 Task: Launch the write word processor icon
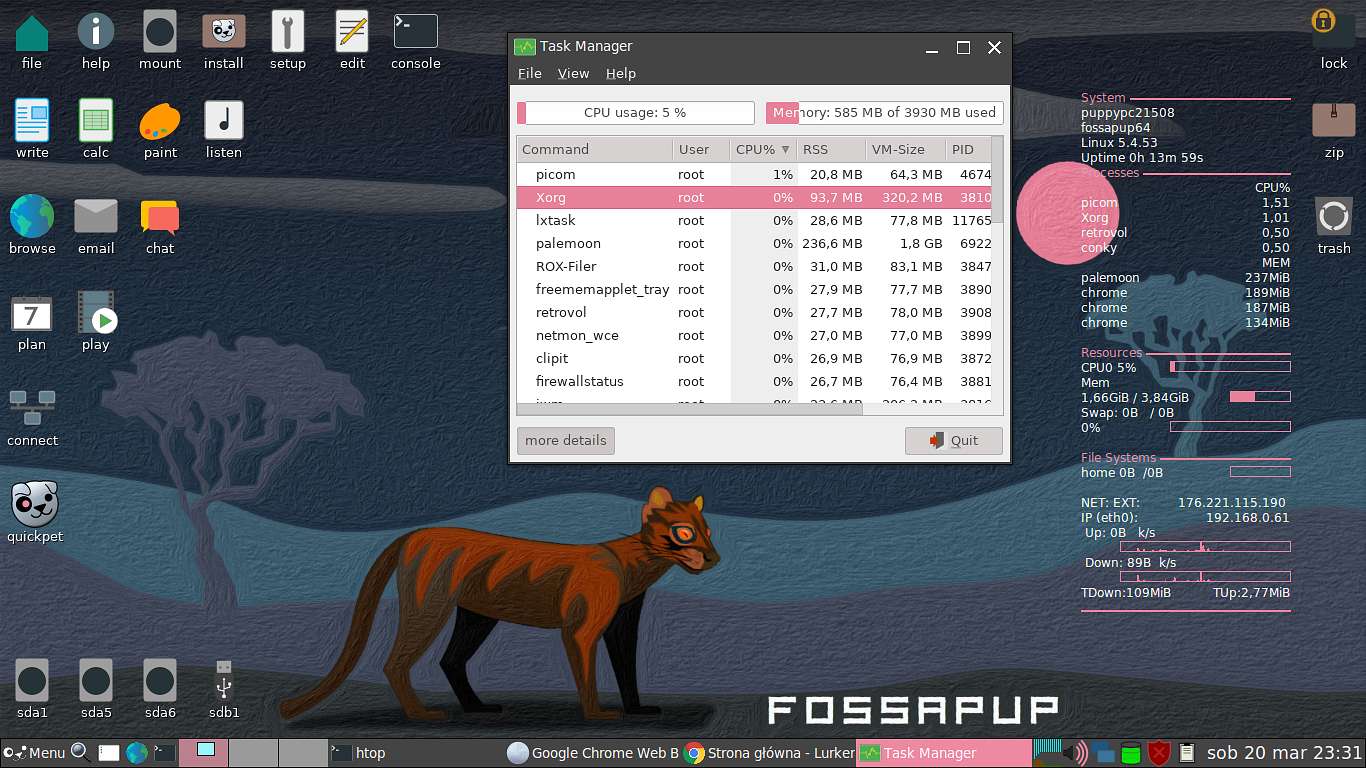pyautogui.click(x=32, y=122)
